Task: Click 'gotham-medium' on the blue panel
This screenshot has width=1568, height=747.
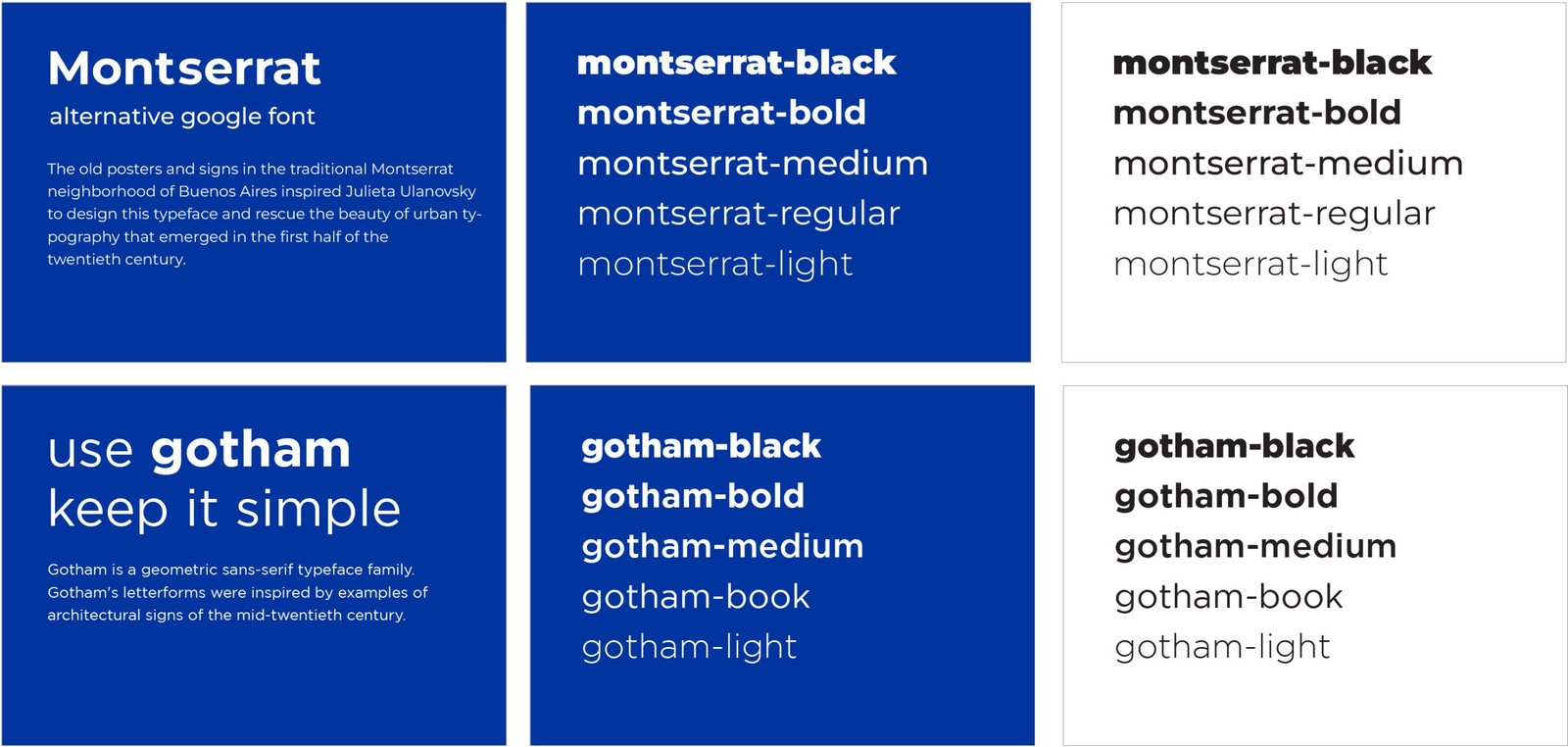Action: pos(722,546)
